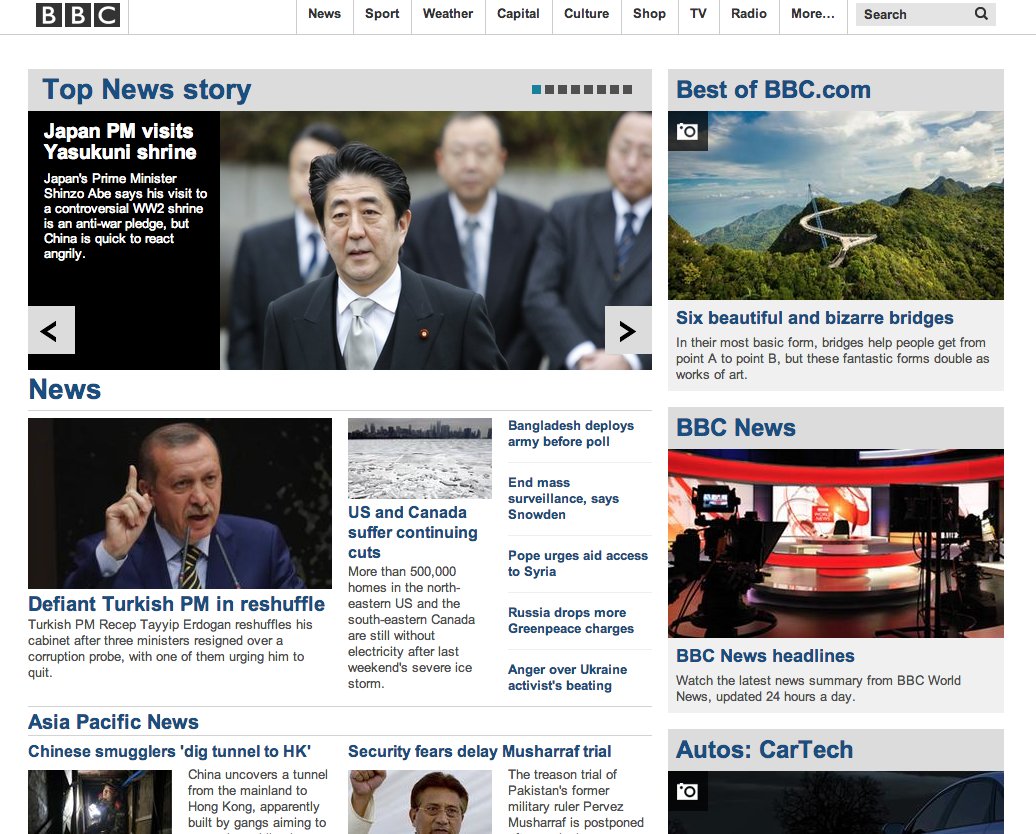Viewport: 1036px width, 834px height.
Task: Open 'Bangladesh deploys army before poll' link
Action: [571, 434]
